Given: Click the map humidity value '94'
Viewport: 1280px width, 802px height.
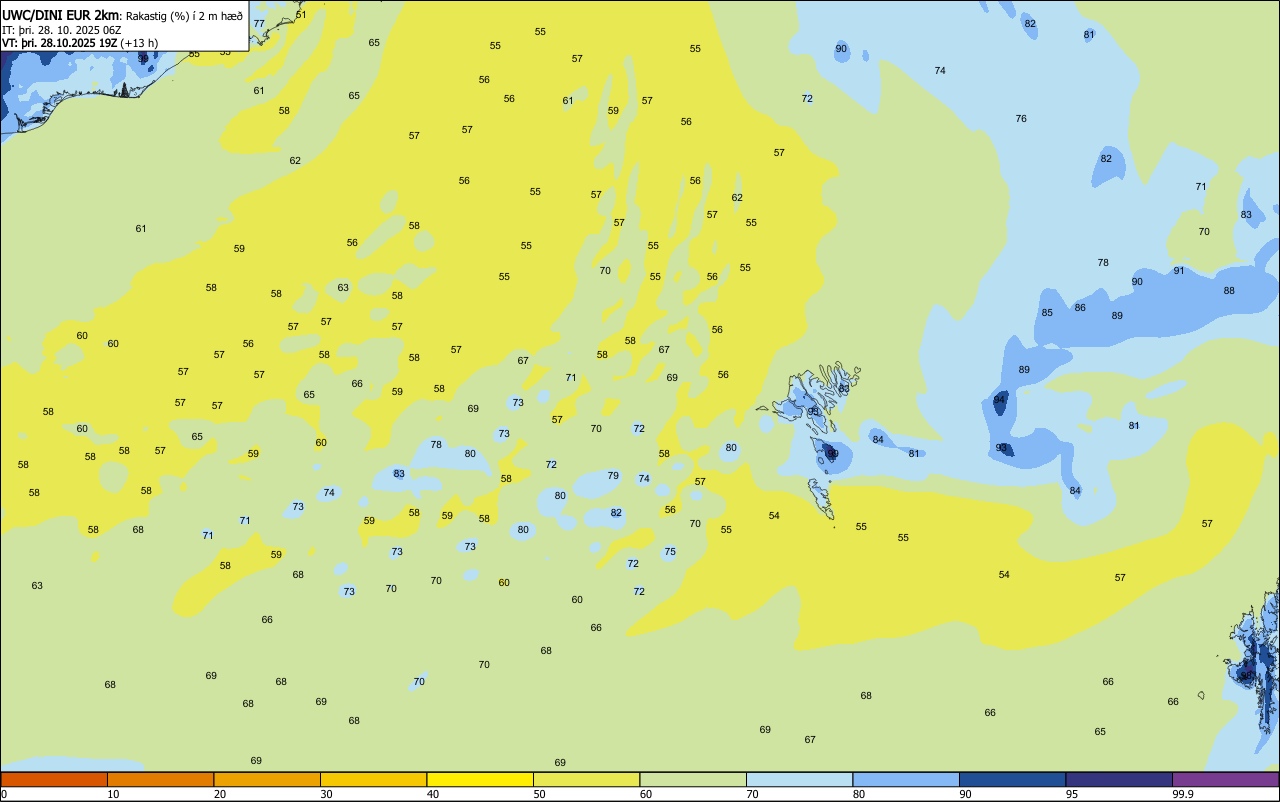Looking at the screenshot, I should [999, 399].
